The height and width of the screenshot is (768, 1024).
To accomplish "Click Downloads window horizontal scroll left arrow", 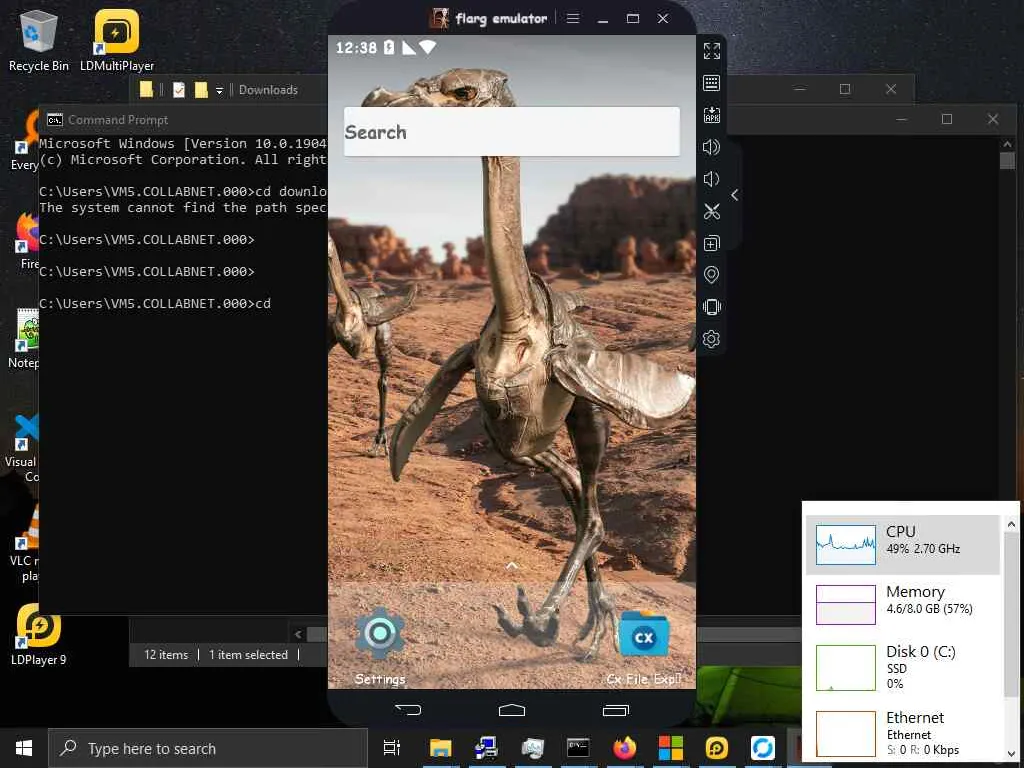I will 298,633.
